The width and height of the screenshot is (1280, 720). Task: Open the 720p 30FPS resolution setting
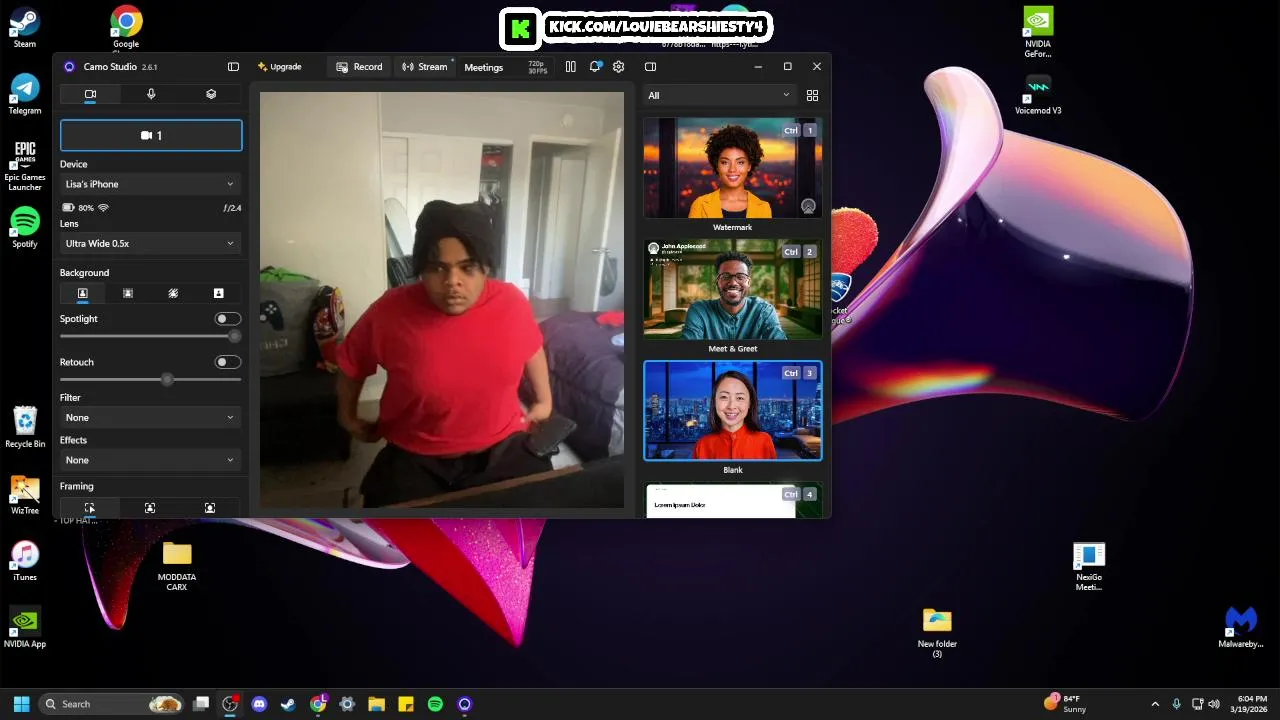click(x=537, y=67)
